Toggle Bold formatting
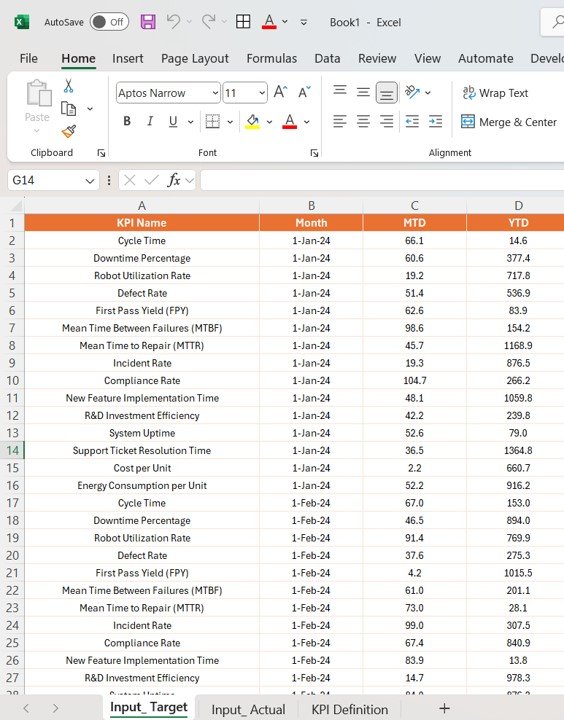Viewport: 564px width, 720px height. pyautogui.click(x=127, y=121)
